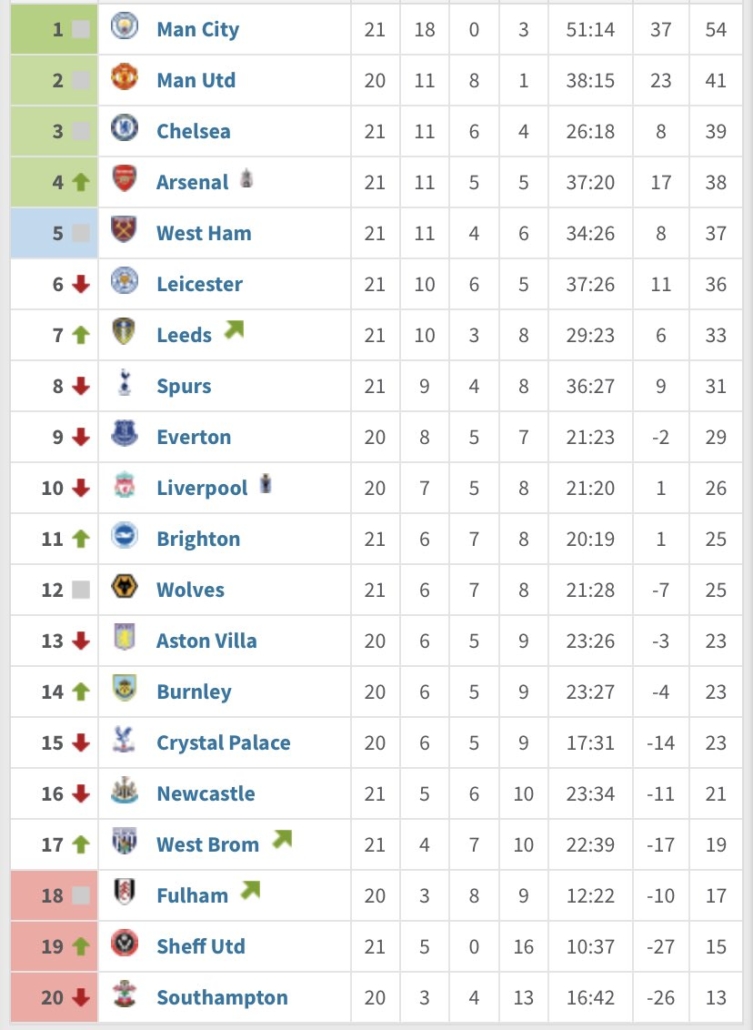The height and width of the screenshot is (1030, 753).
Task: Click the green up arrow at position 19
Action: coord(81,947)
